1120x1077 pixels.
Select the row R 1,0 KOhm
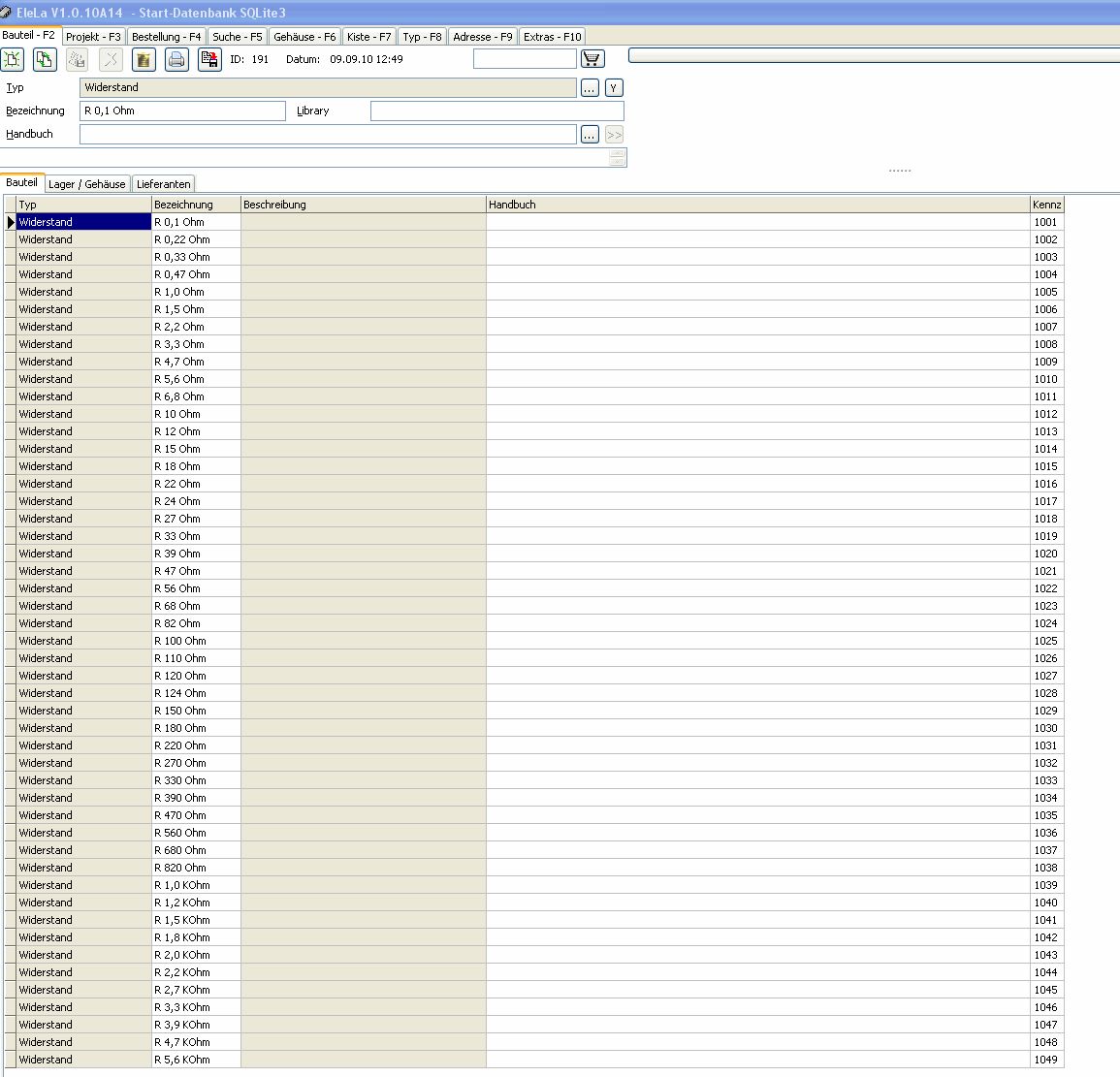tap(534, 885)
